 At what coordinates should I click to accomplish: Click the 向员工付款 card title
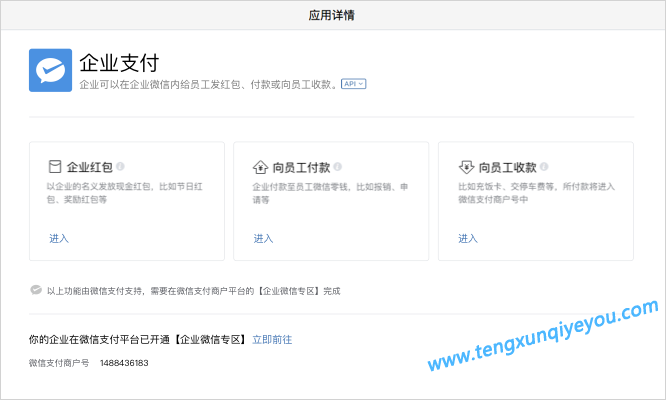301,167
